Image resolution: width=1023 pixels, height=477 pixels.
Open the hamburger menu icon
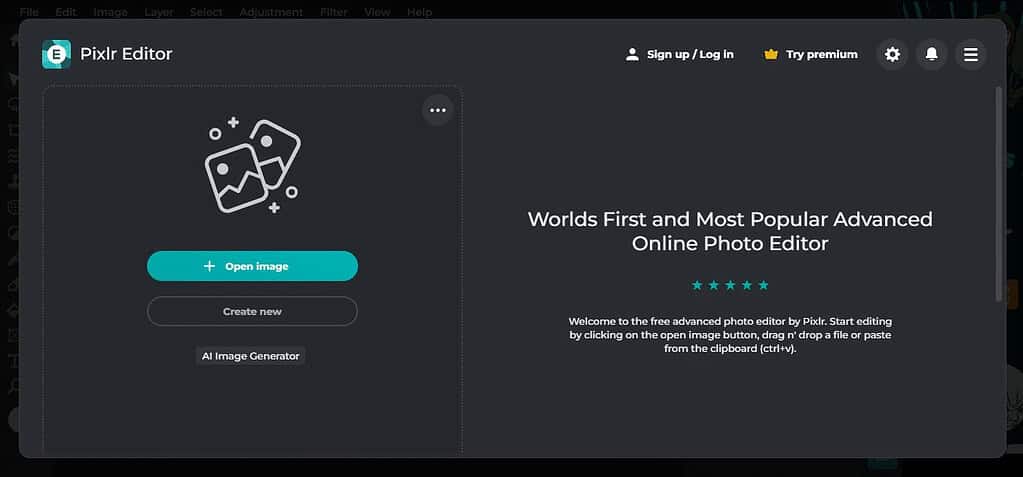click(x=971, y=54)
